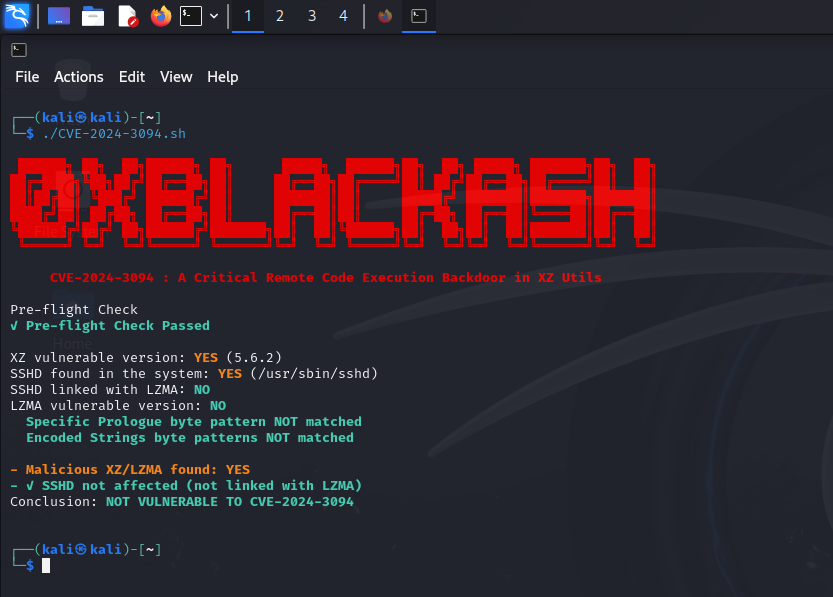The image size is (833, 597).
Task: Open the Kali applications menu dragon icon
Action: (x=17, y=16)
